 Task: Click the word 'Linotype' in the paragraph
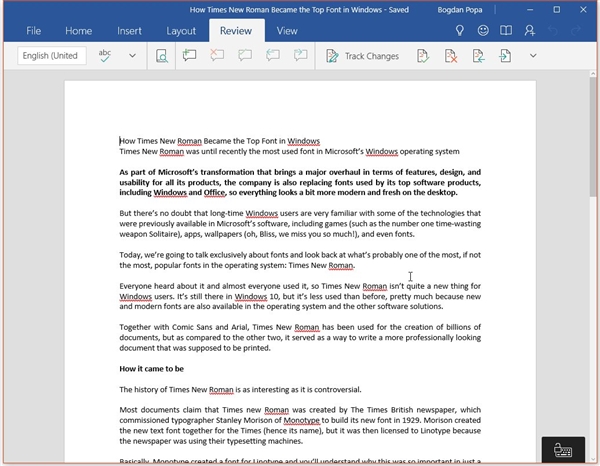click(435, 430)
